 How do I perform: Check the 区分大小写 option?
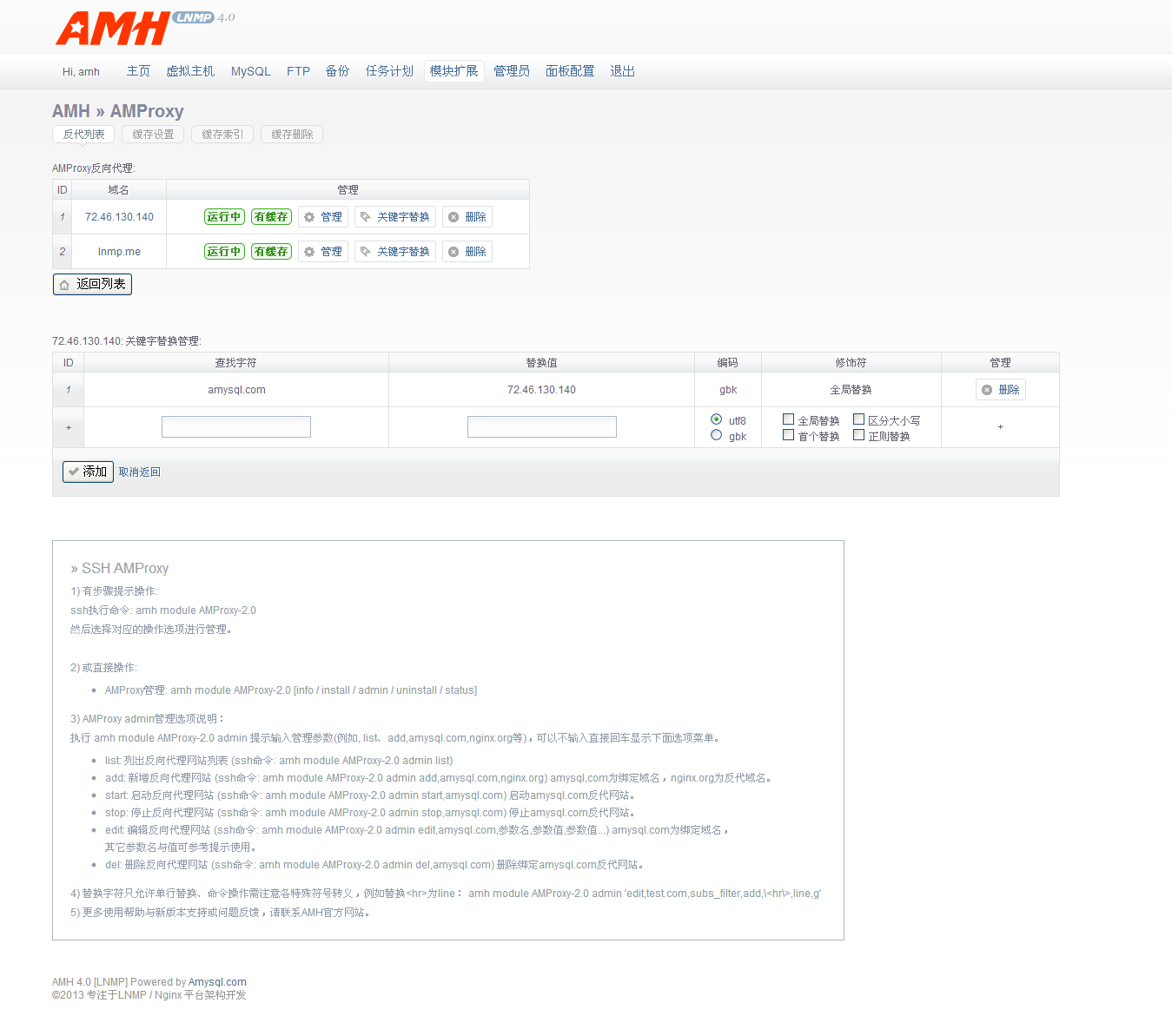pos(859,419)
